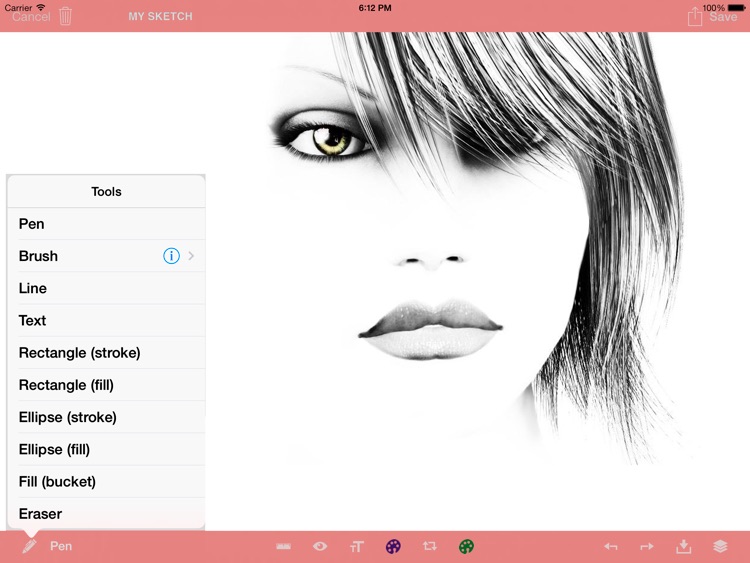750x563 pixels.
Task: Click the undo arrow icon
Action: tap(610, 546)
